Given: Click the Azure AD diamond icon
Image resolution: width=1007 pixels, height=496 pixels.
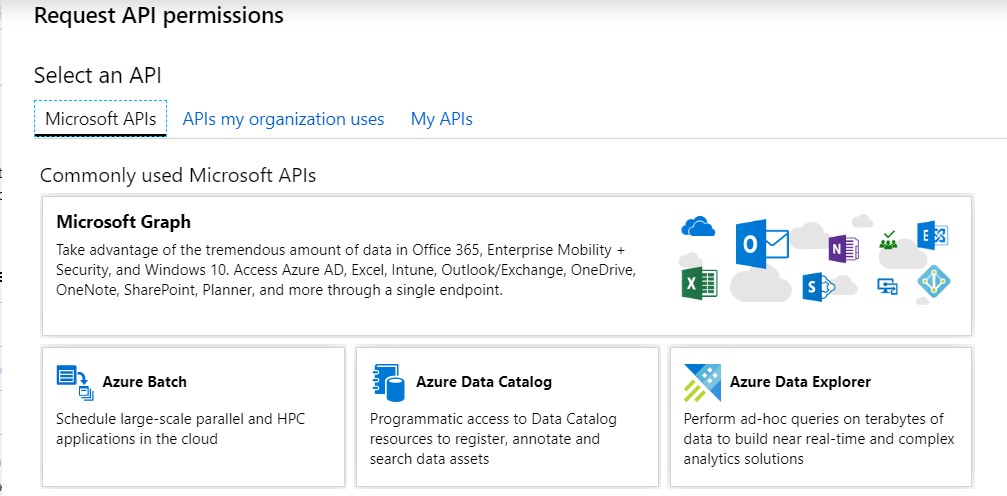Looking at the screenshot, I should tap(934, 282).
